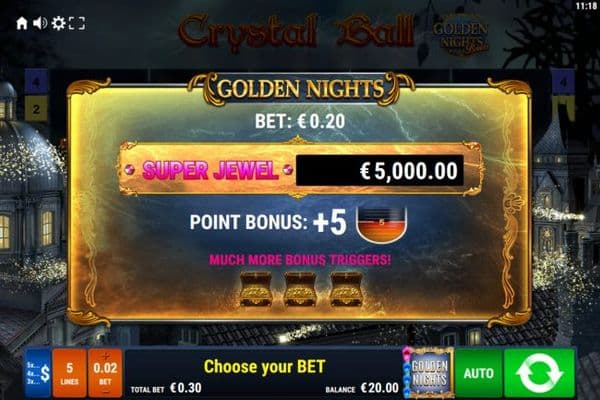Select the middle treasure chest
Viewport: 600px width, 400px height.
(300, 289)
